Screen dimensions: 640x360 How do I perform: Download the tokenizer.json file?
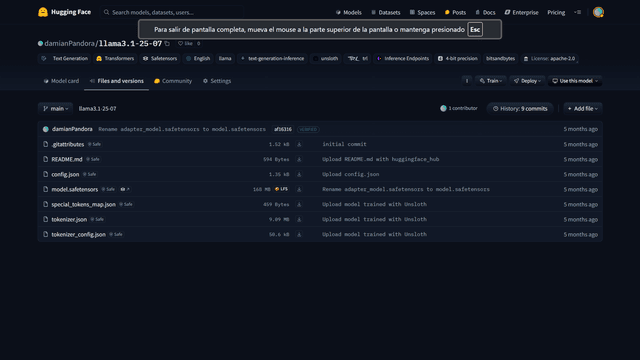click(x=299, y=220)
